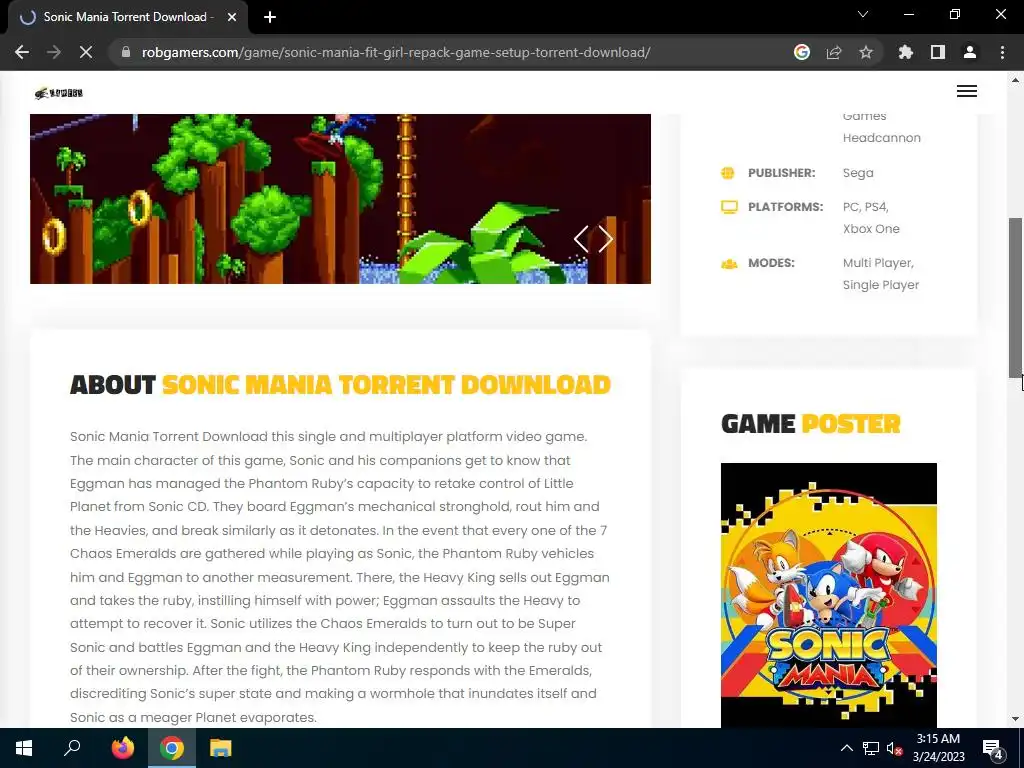Click the MODES: label
Viewport: 1024px width, 768px height.
[x=771, y=263]
